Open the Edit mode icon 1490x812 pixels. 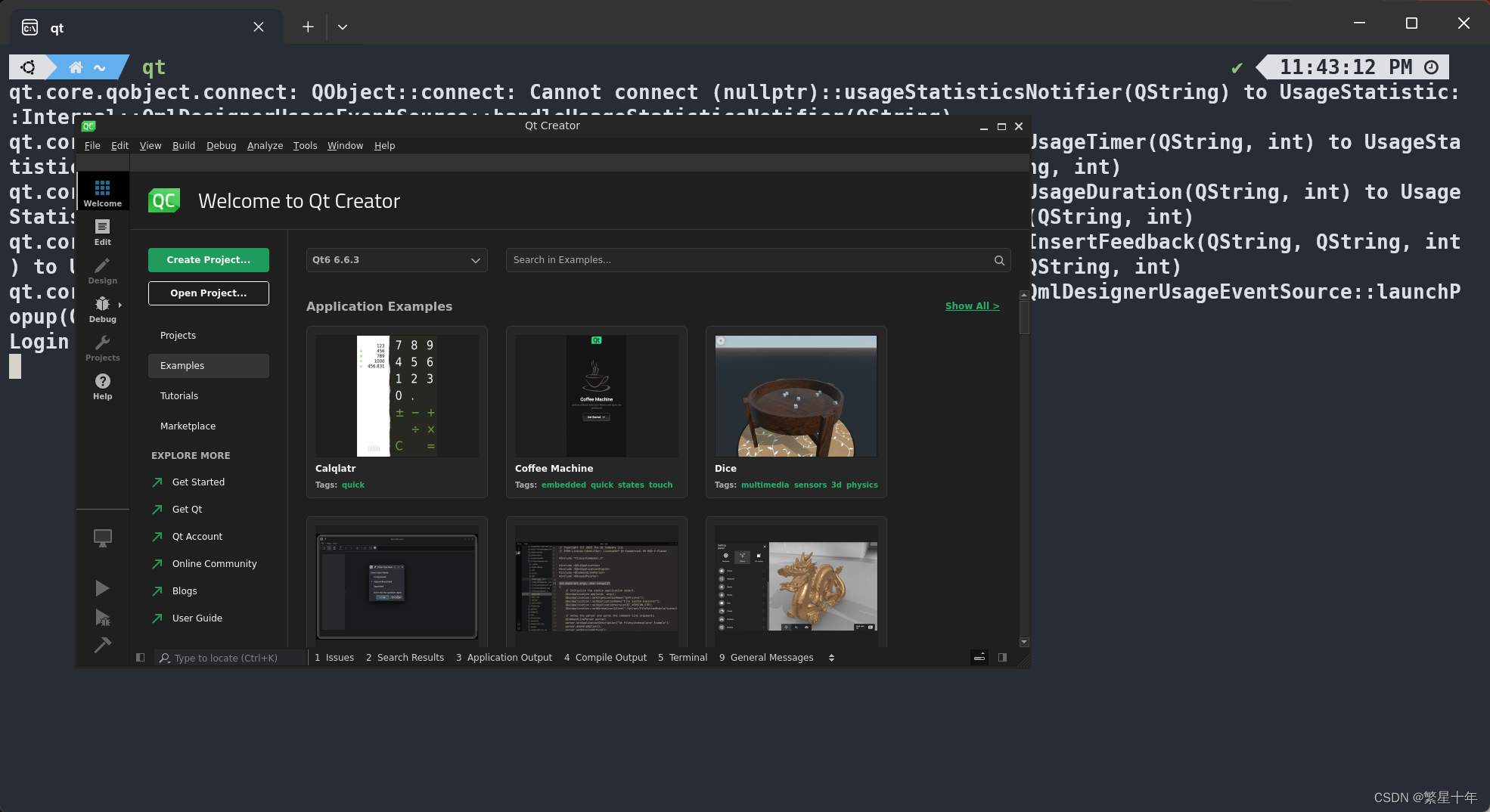103,231
